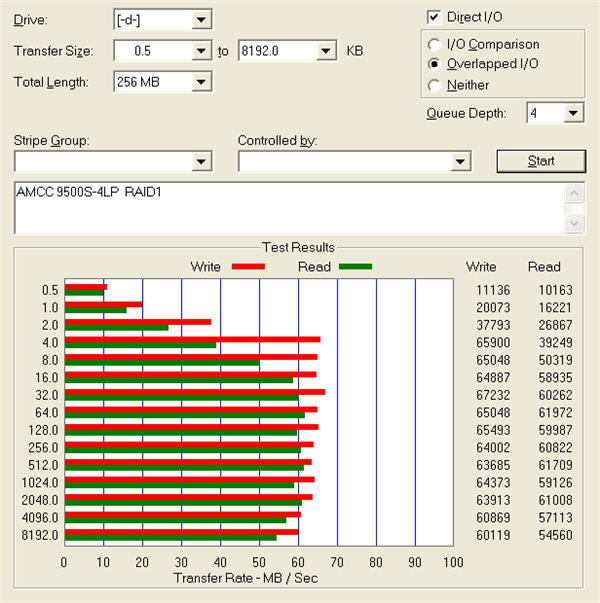Click the write value 63913
This screenshot has width=600, height=603.
click(493, 500)
